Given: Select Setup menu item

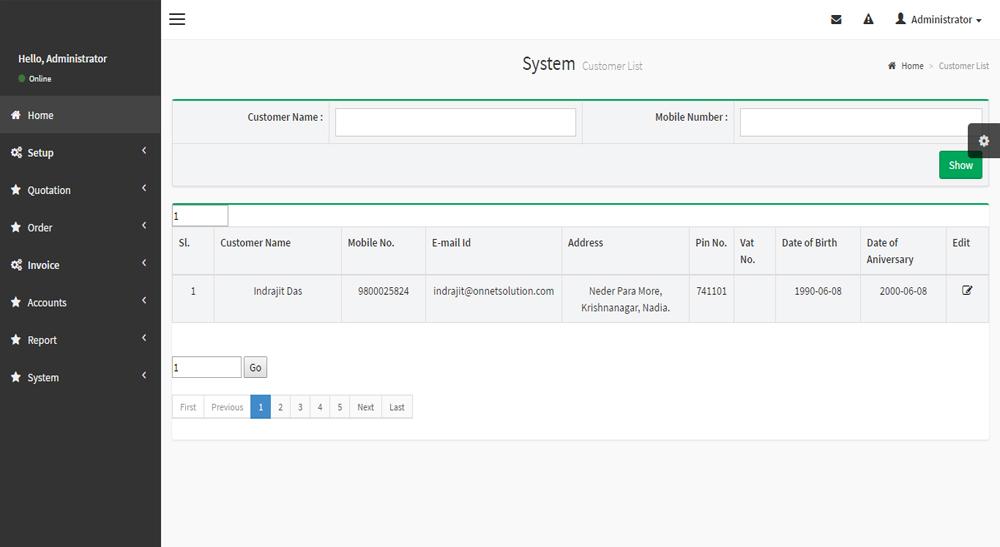Looking at the screenshot, I should pos(80,152).
